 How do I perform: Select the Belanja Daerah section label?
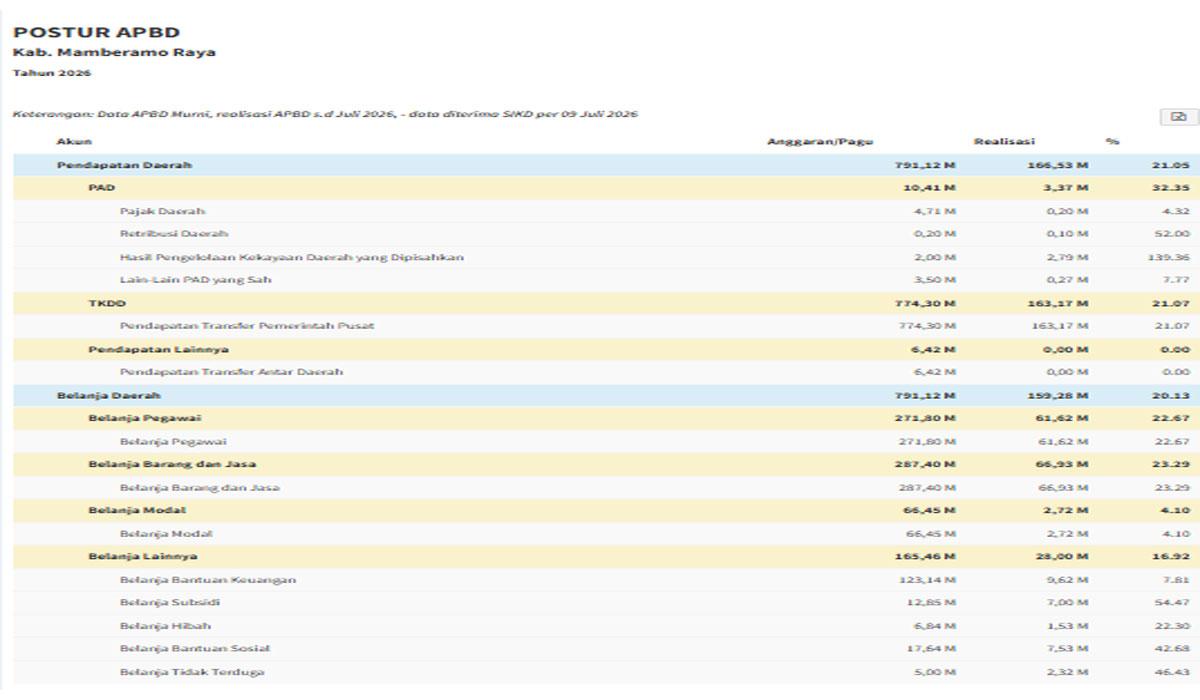pos(108,395)
